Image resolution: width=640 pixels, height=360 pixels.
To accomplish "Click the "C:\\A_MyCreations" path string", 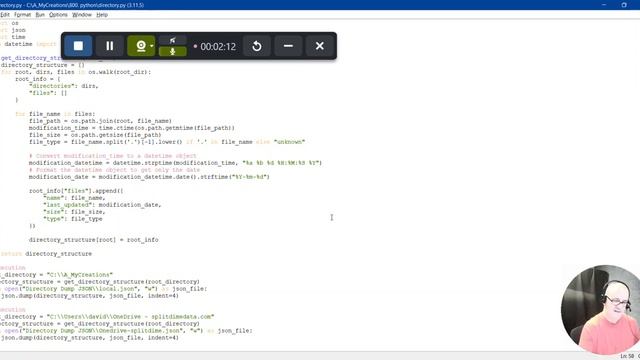I will (x=80, y=275).
